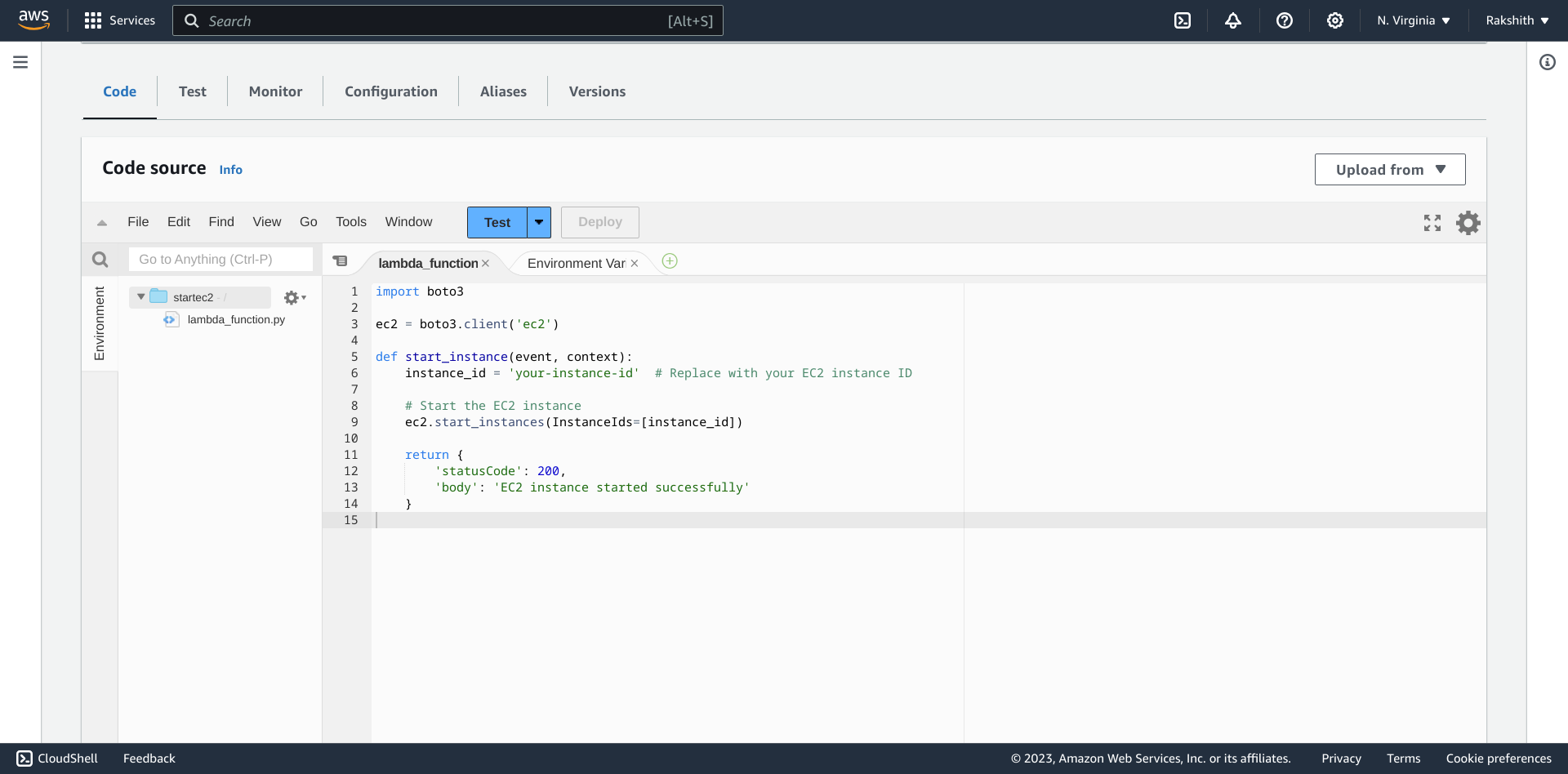Click the start_instance function name

pyautogui.click(x=457, y=357)
